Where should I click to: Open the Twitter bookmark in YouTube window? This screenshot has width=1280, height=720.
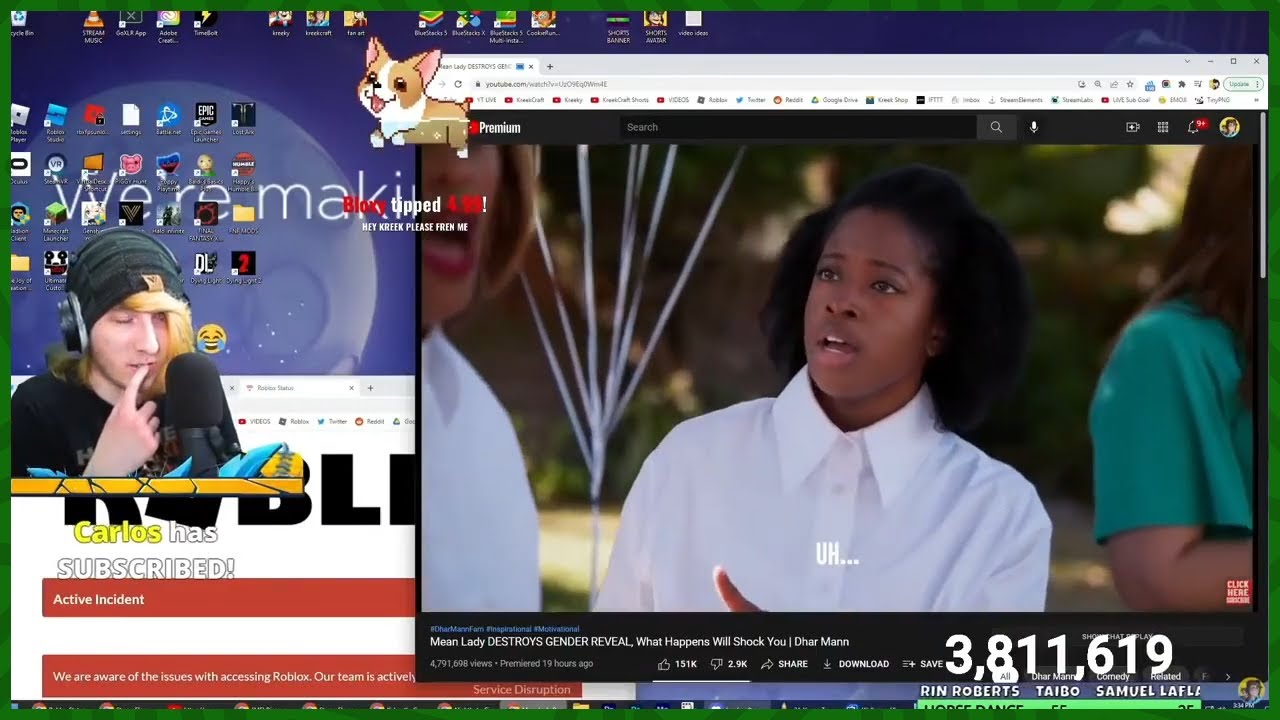pyautogui.click(x=750, y=100)
